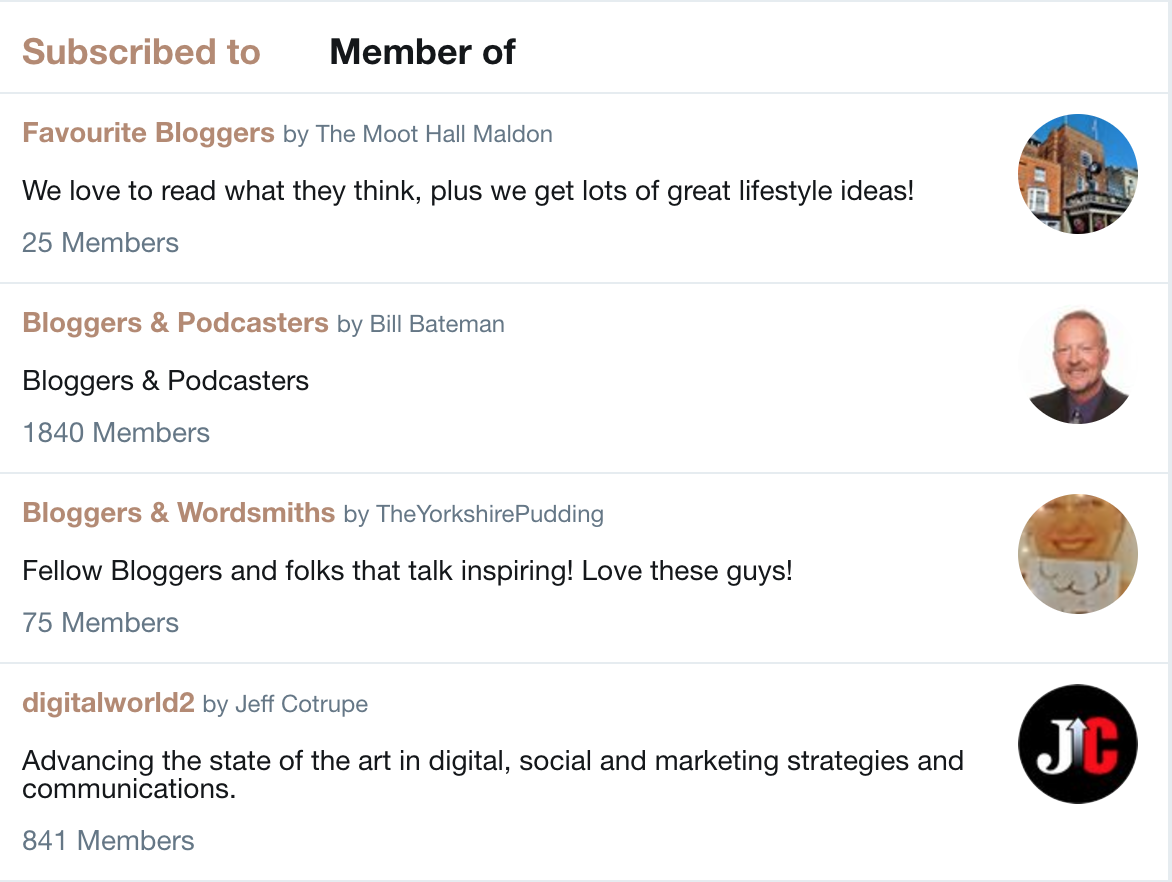1172x882 pixels.
Task: Switch to the Member of tab
Action: 422,52
